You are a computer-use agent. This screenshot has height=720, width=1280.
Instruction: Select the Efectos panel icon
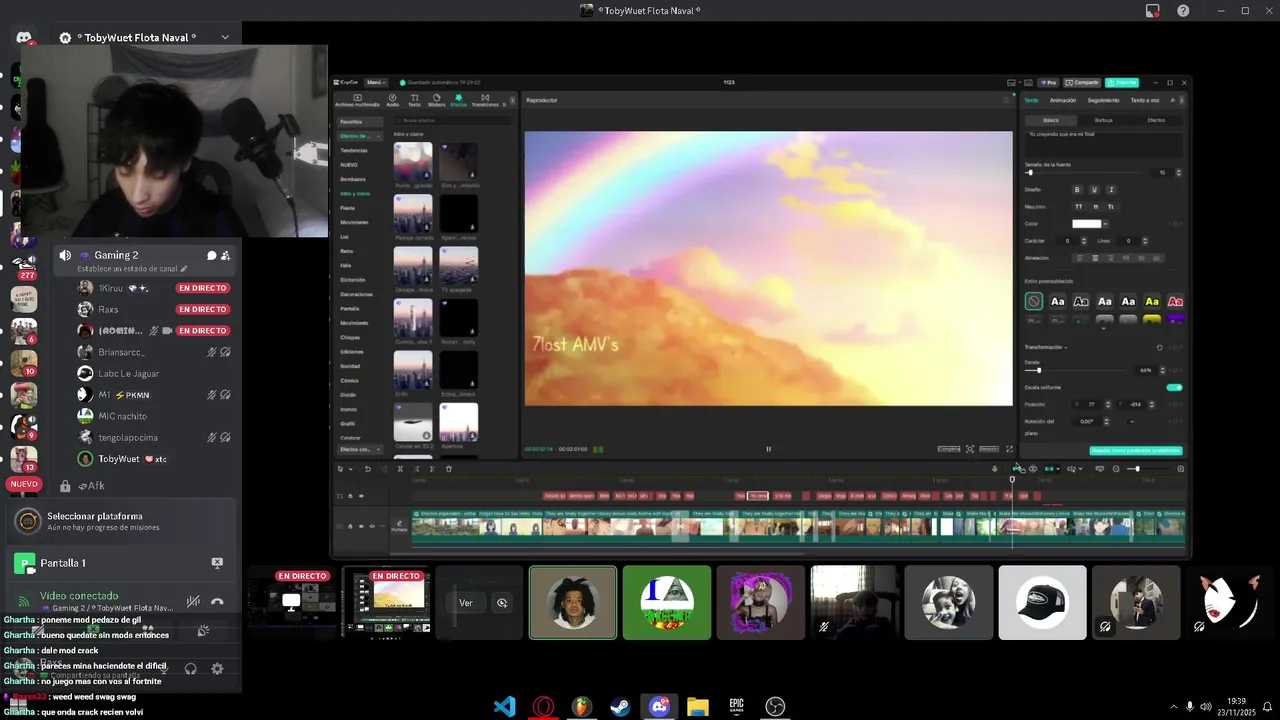coord(459,100)
